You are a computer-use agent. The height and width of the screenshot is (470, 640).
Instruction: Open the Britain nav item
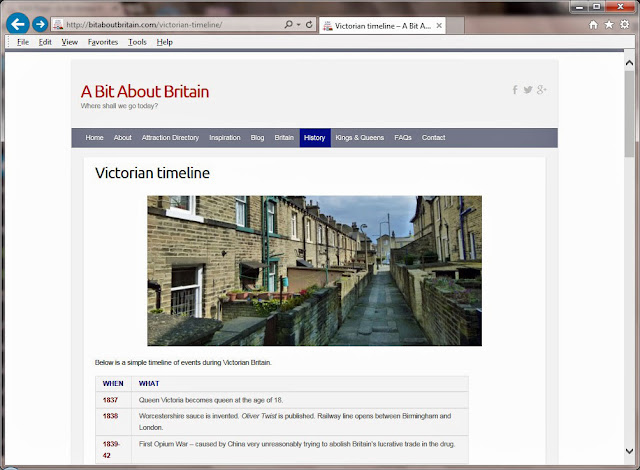pos(284,138)
